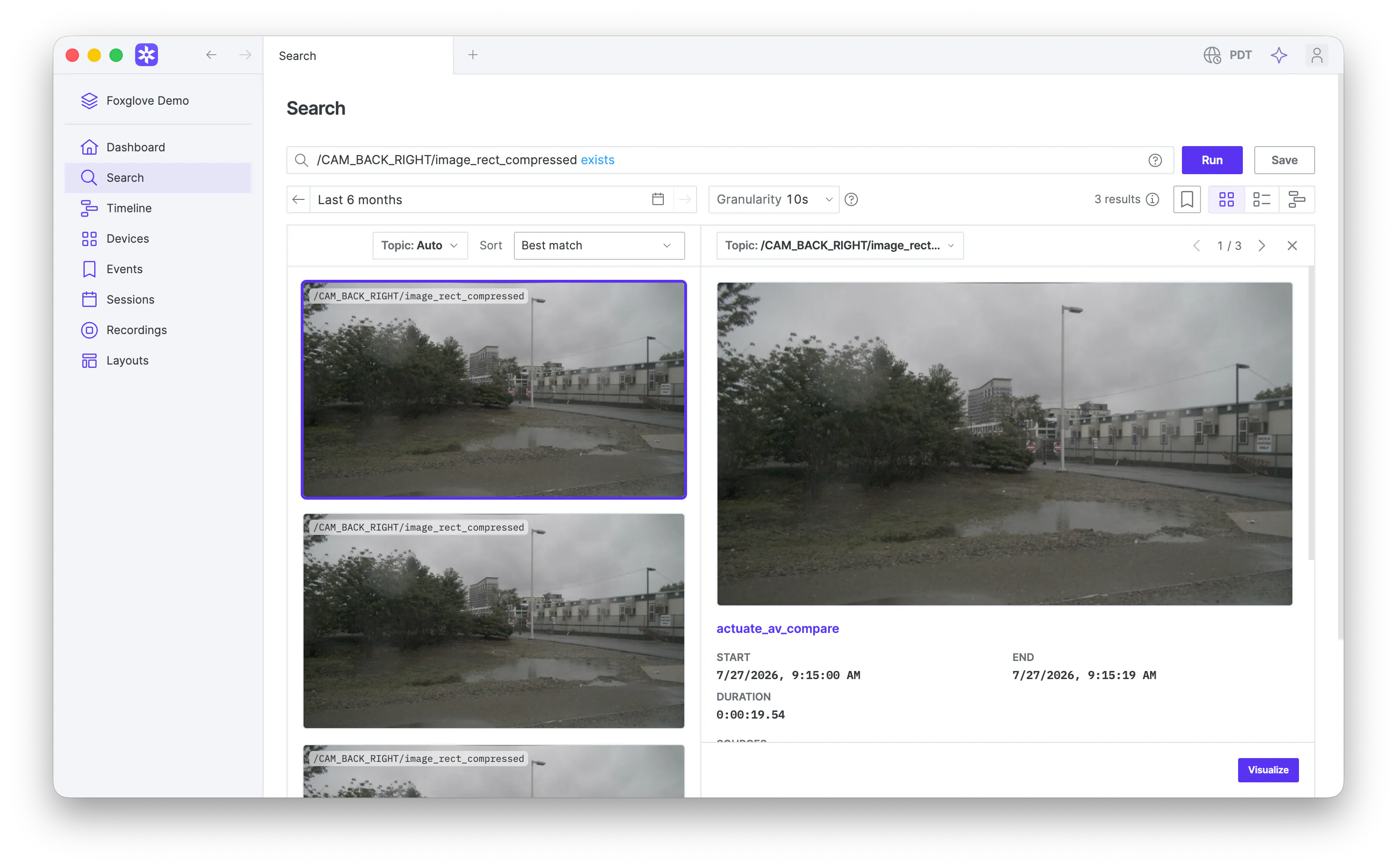Viewport: 1397px width, 868px height.
Task: Click the search query input field
Action: click(x=729, y=160)
